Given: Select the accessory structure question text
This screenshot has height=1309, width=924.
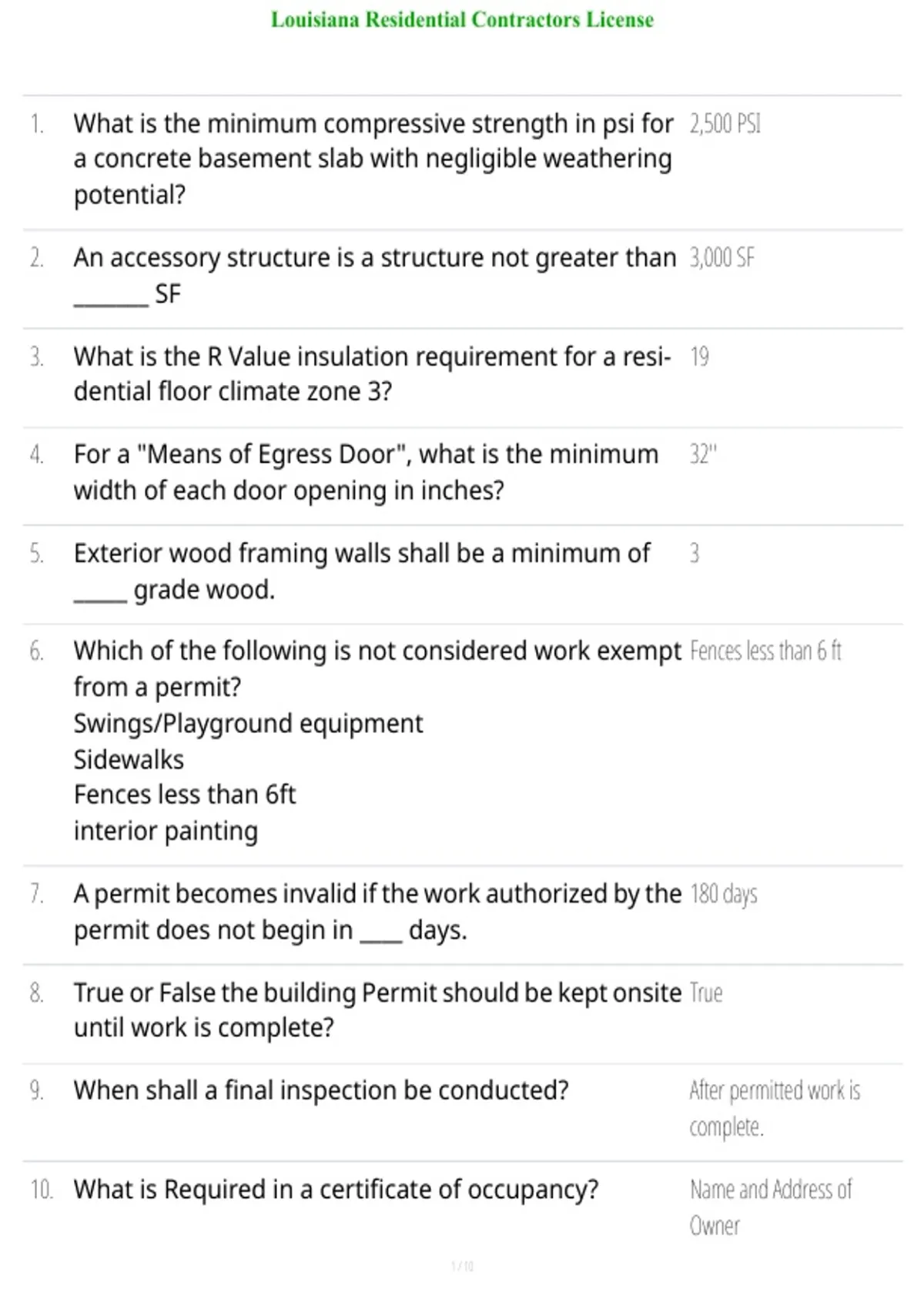Looking at the screenshot, I should point(375,275).
